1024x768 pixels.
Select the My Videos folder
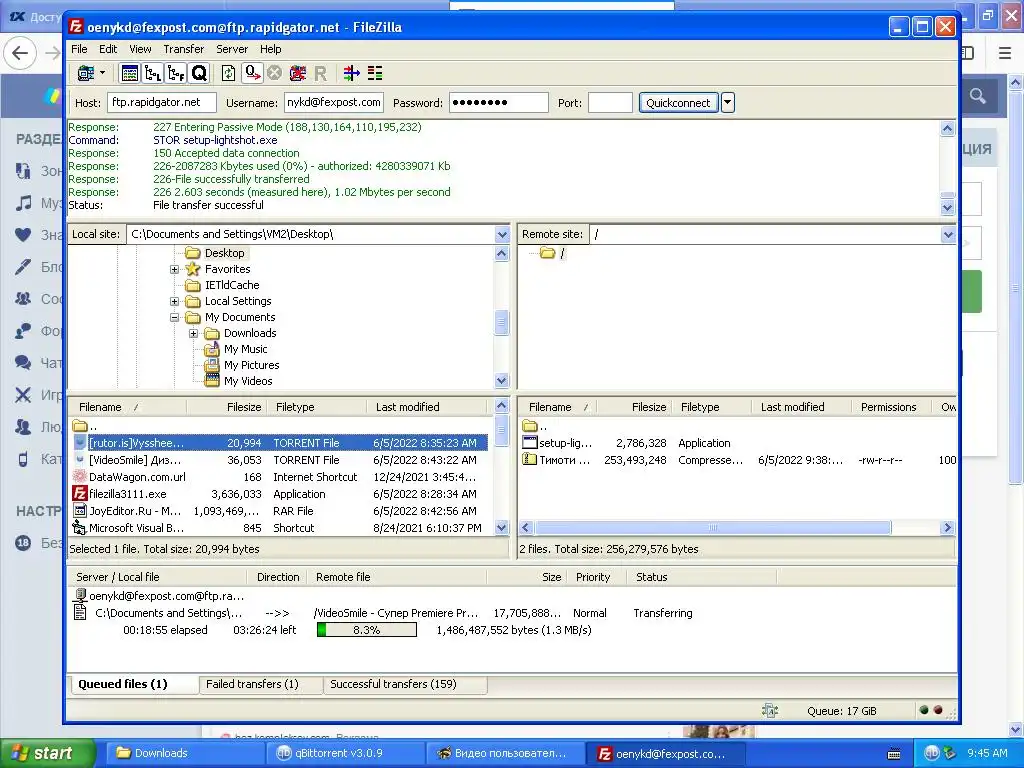pyautogui.click(x=248, y=381)
